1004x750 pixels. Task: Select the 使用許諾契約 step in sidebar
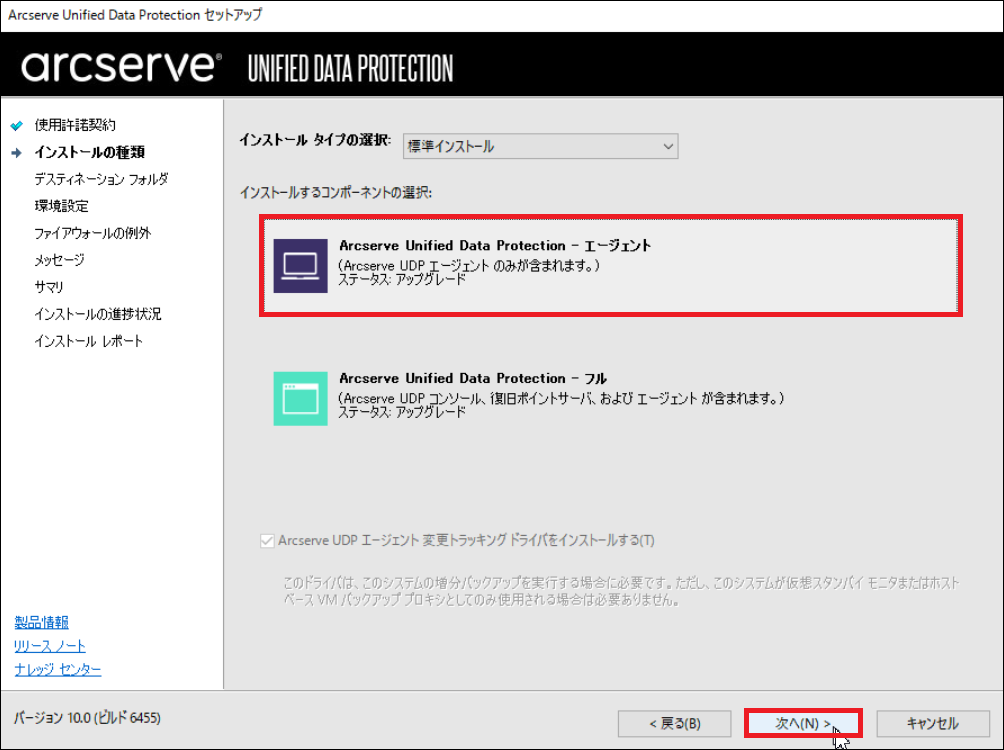point(75,125)
